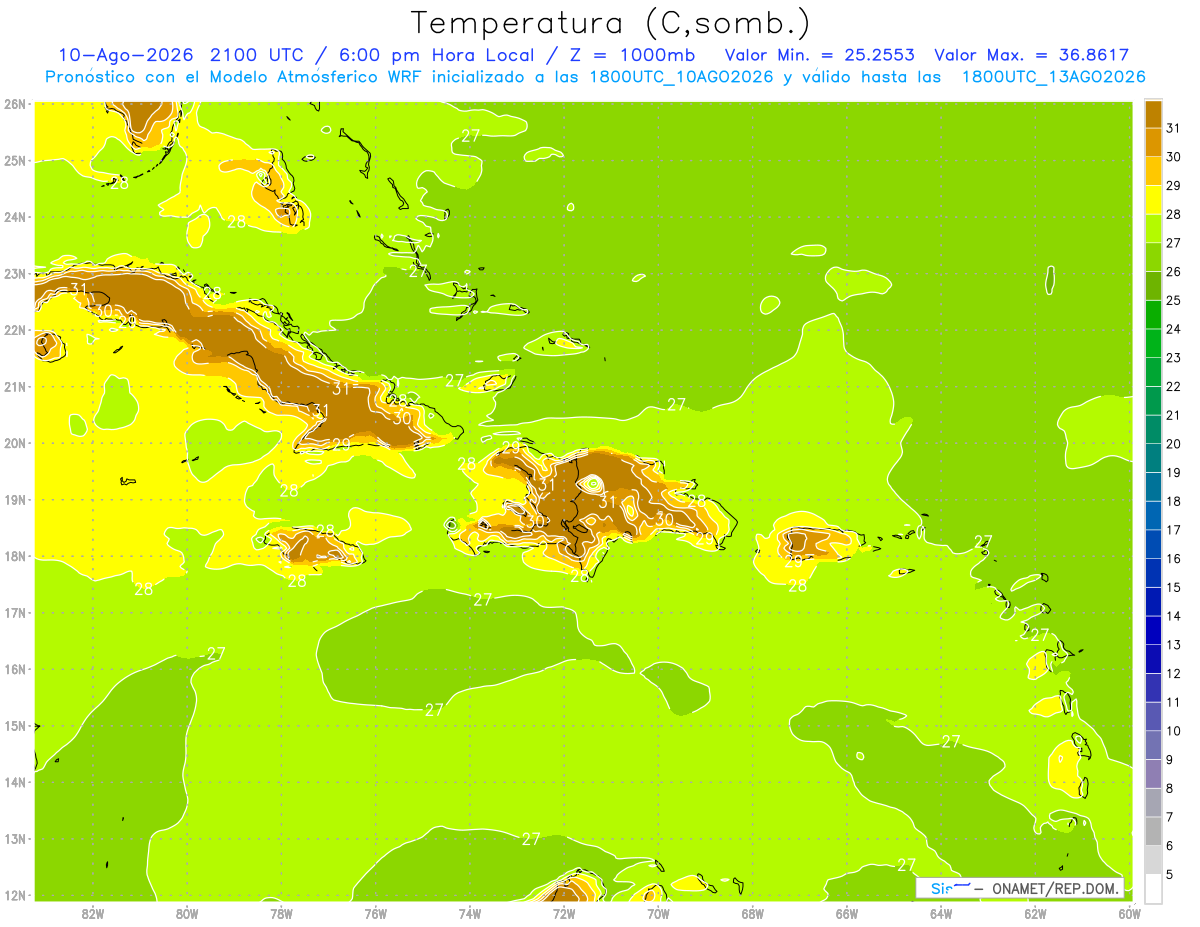This screenshot has width=1200, height=927.
Task: Click the "26N" latitude axis label
Action: pos(15,104)
